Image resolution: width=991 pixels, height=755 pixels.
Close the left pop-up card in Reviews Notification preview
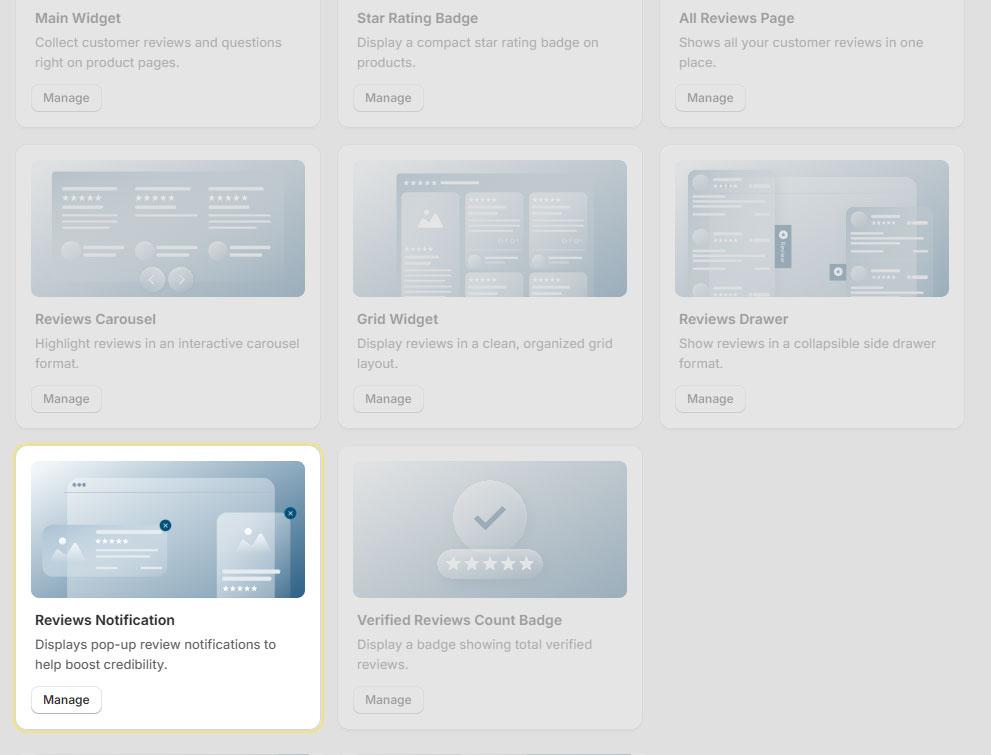165,526
